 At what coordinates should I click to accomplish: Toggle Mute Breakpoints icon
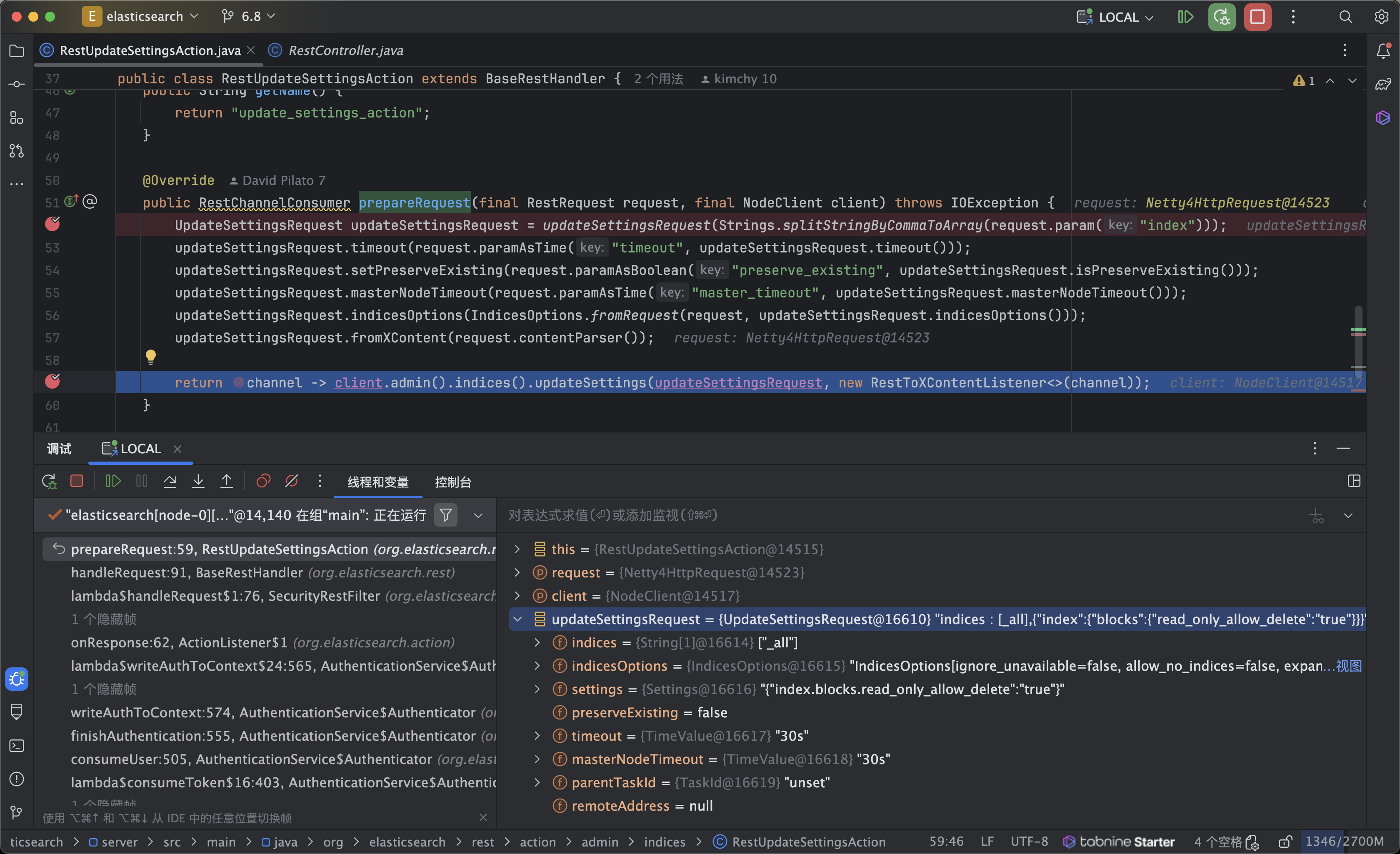292,481
